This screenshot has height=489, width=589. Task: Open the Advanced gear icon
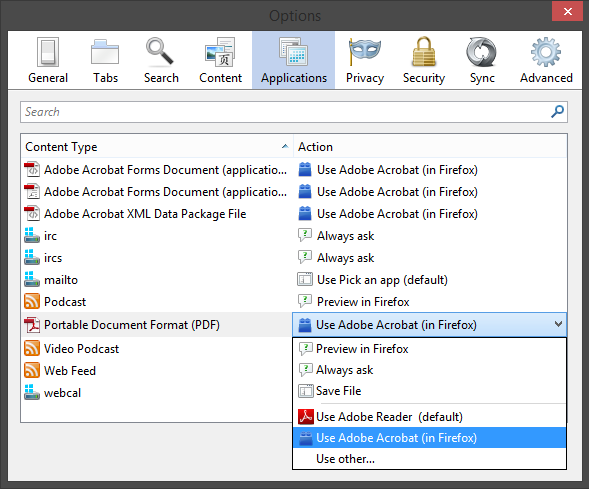click(x=546, y=52)
